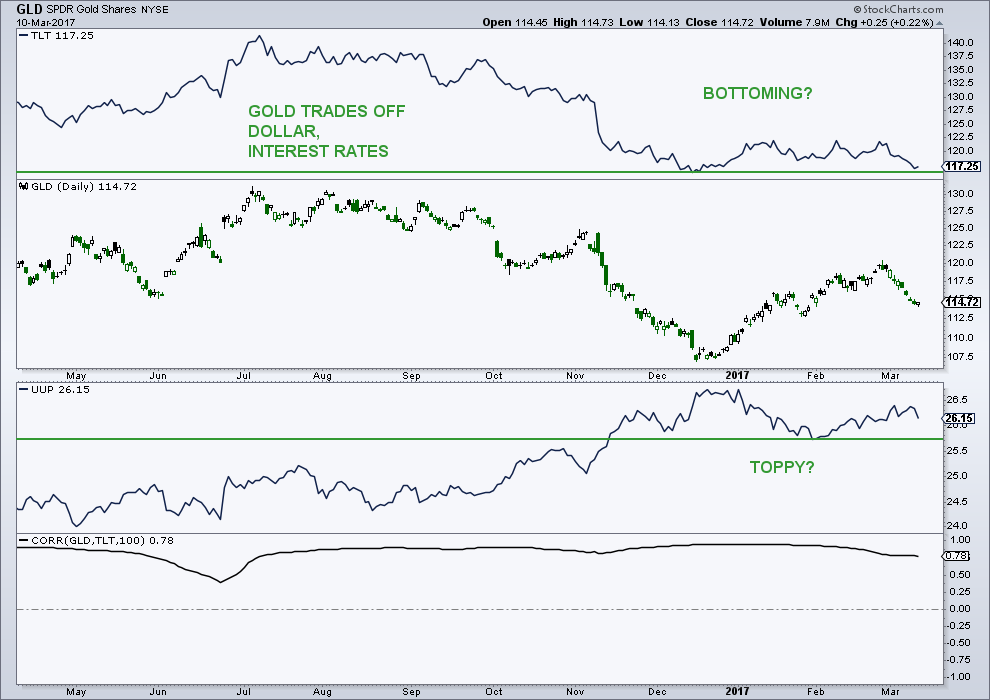
Task: Click the Jul label under the GLD panel
Action: click(244, 376)
